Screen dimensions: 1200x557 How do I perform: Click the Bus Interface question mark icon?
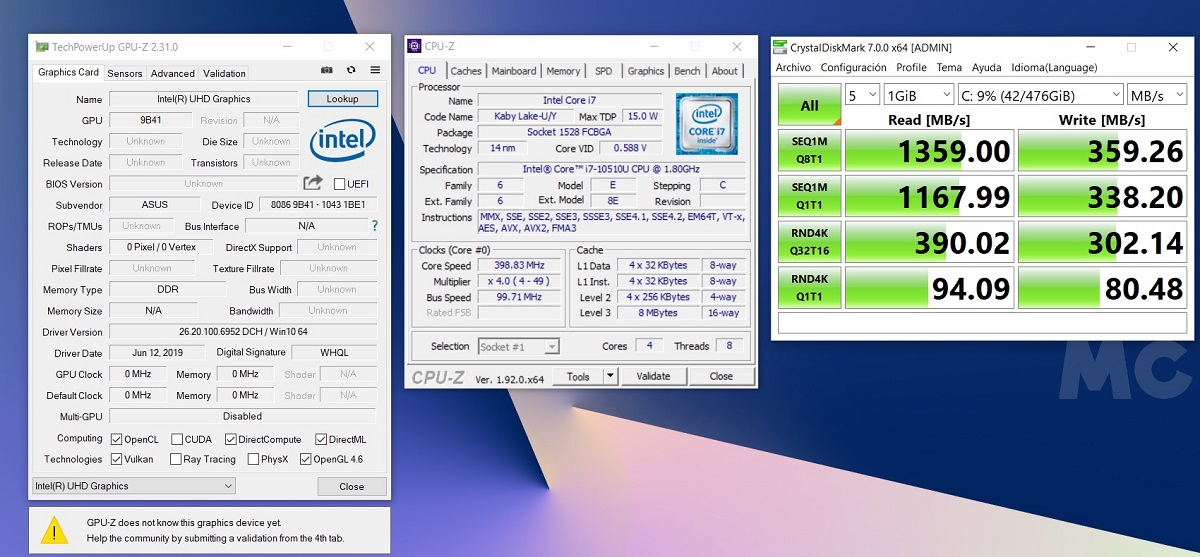coord(375,226)
